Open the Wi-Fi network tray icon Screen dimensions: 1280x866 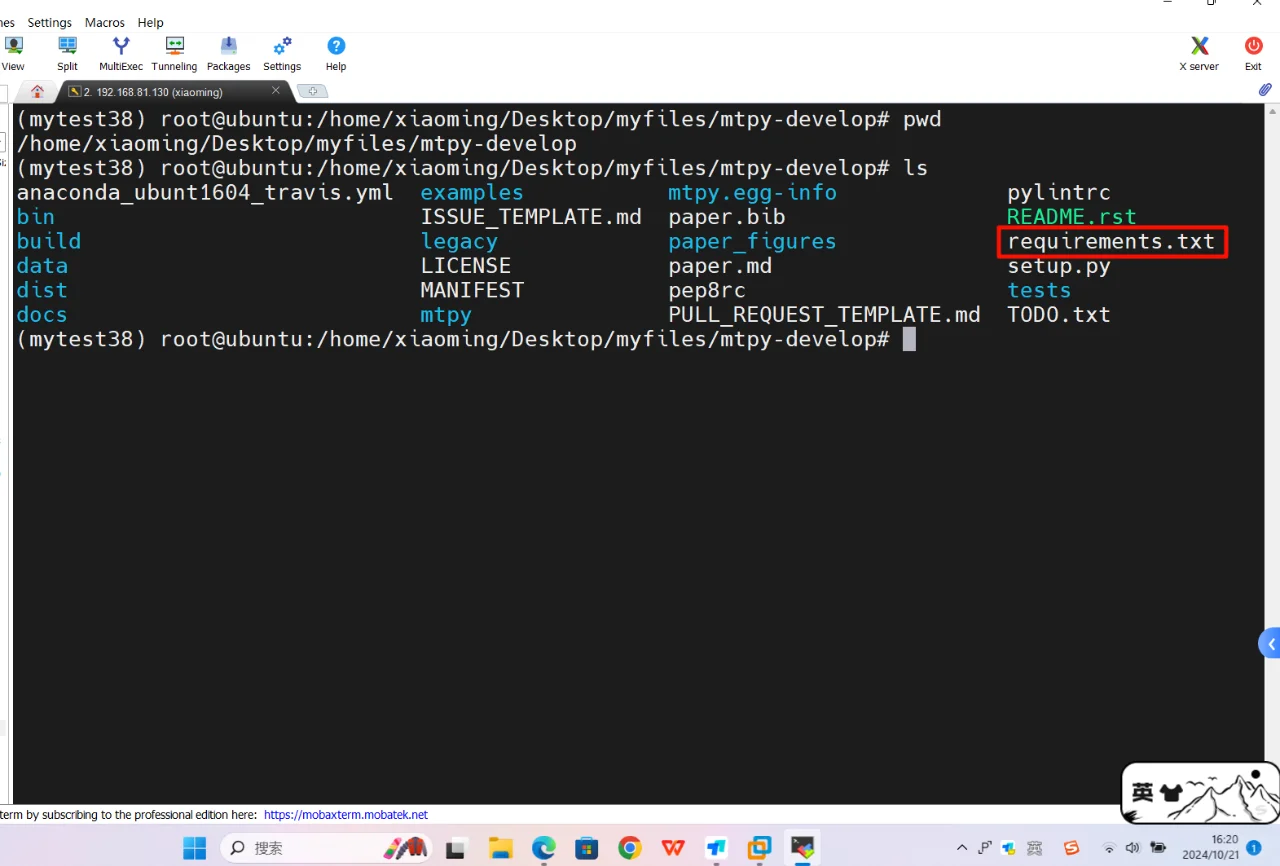coord(1109,848)
